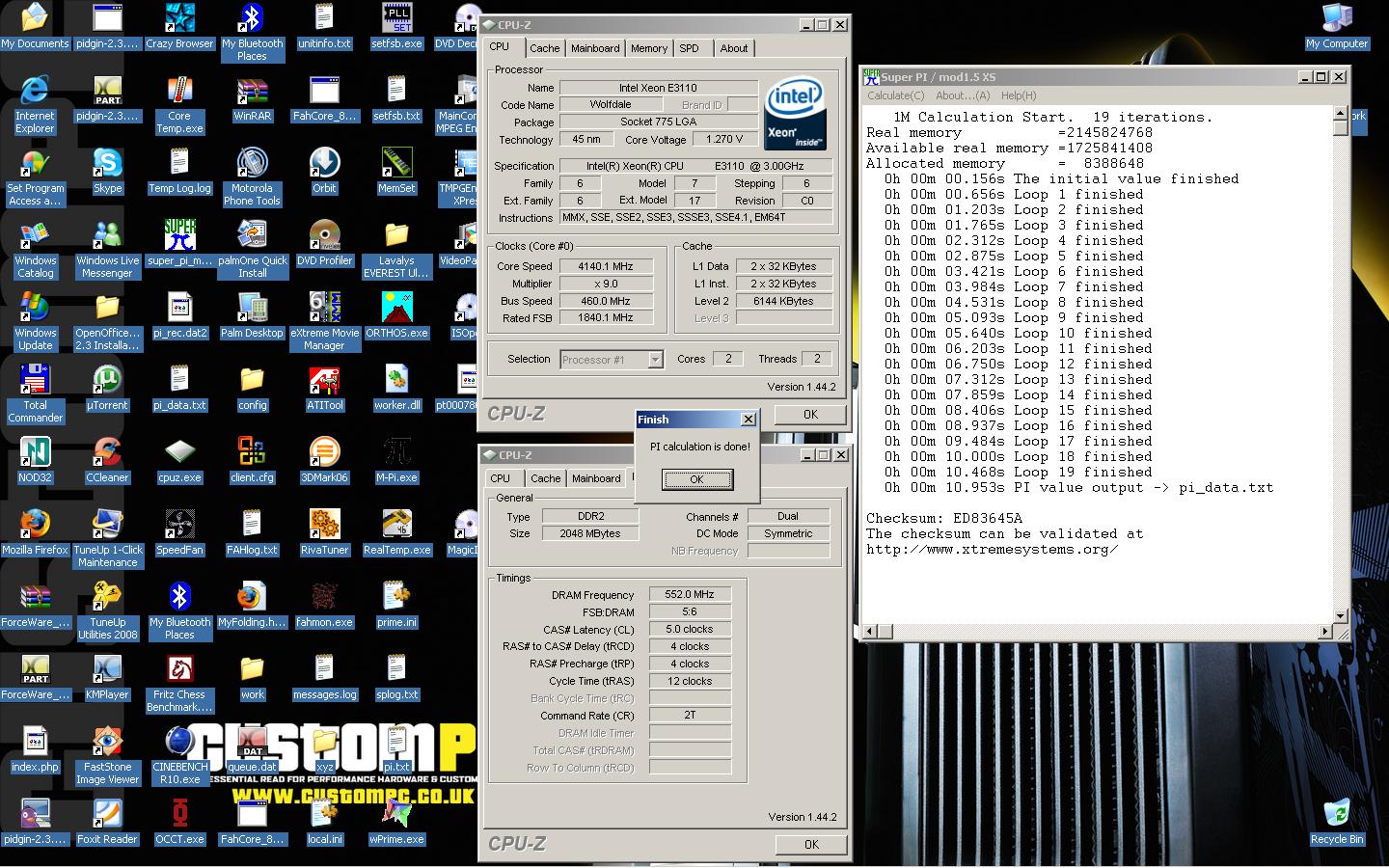Click the http://www.xtremesystems.org/ text
The image size is (1389, 868).
(992, 549)
